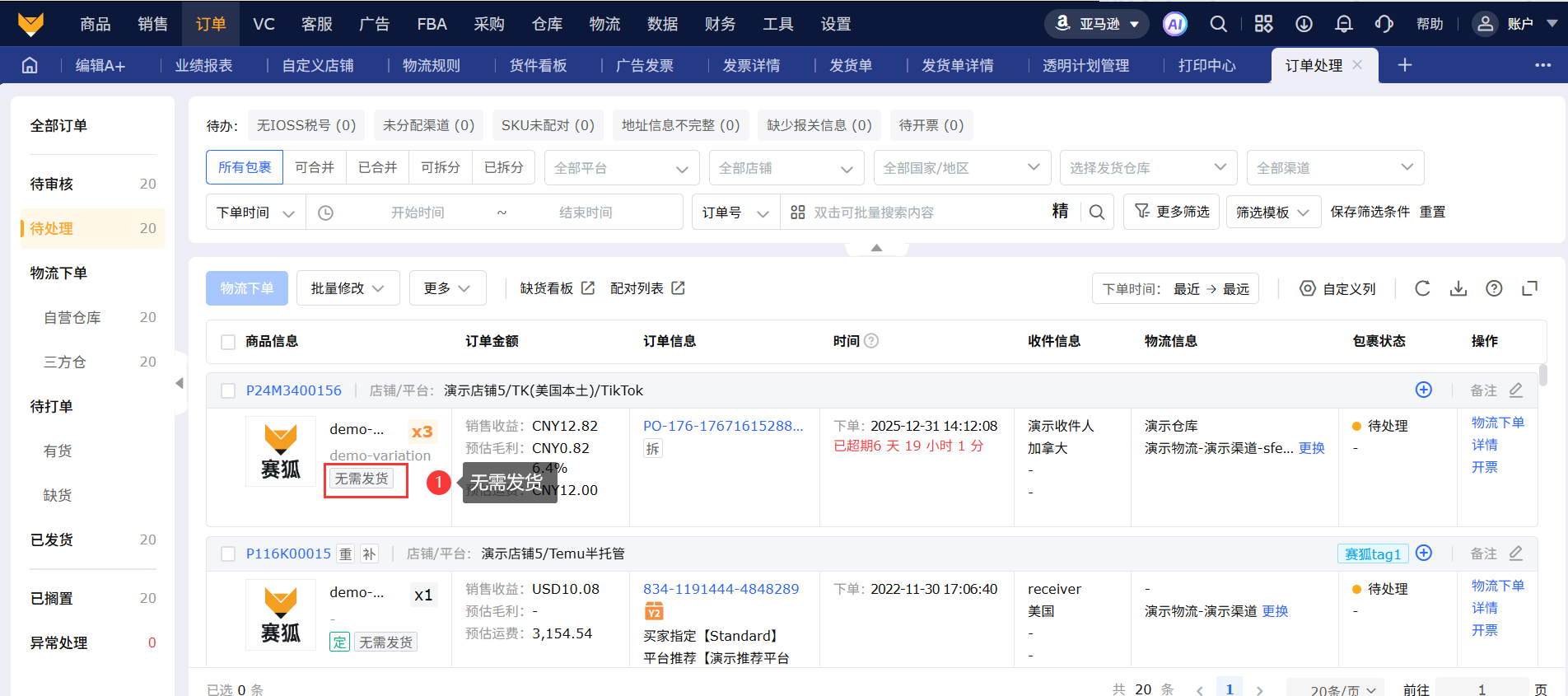
Task: Click the 拆 split badge on the TikTok order
Action: point(653,449)
